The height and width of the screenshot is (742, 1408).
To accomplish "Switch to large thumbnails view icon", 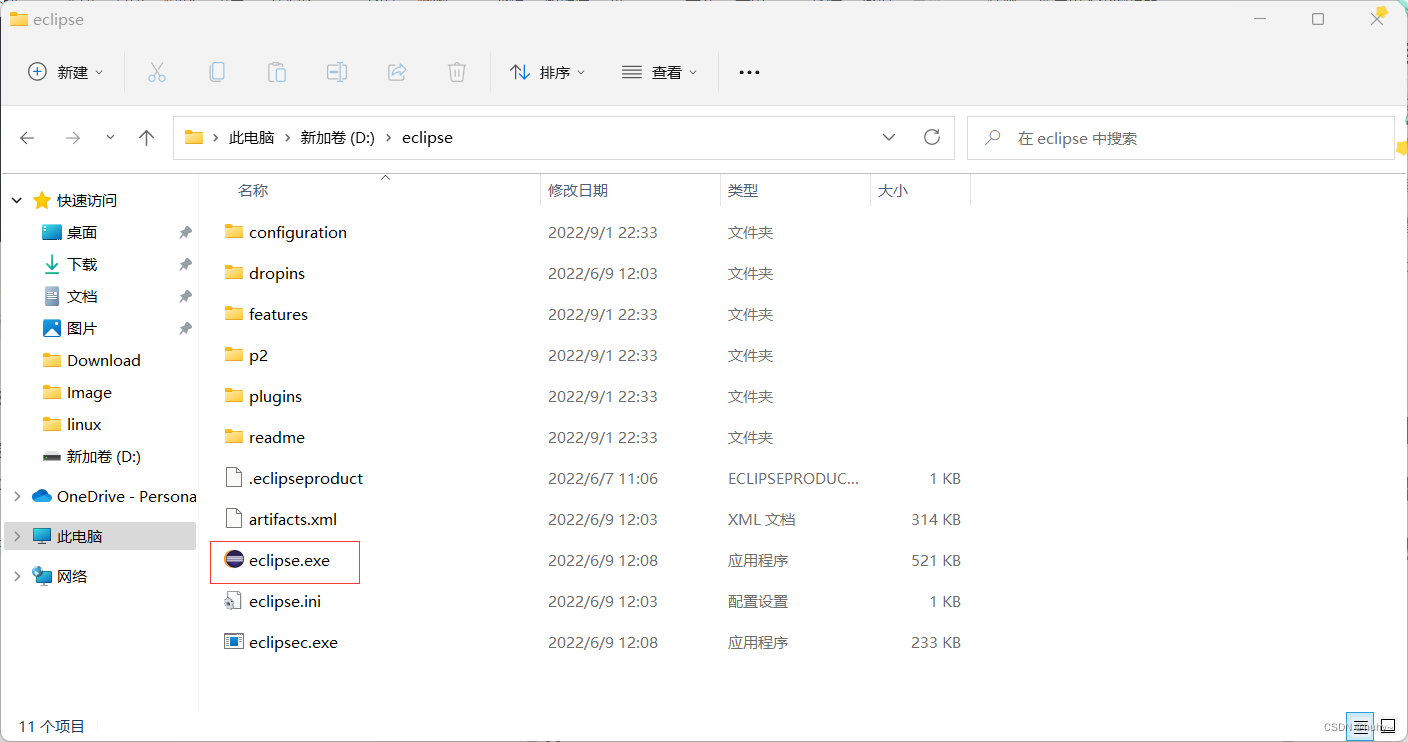I will point(1387,726).
